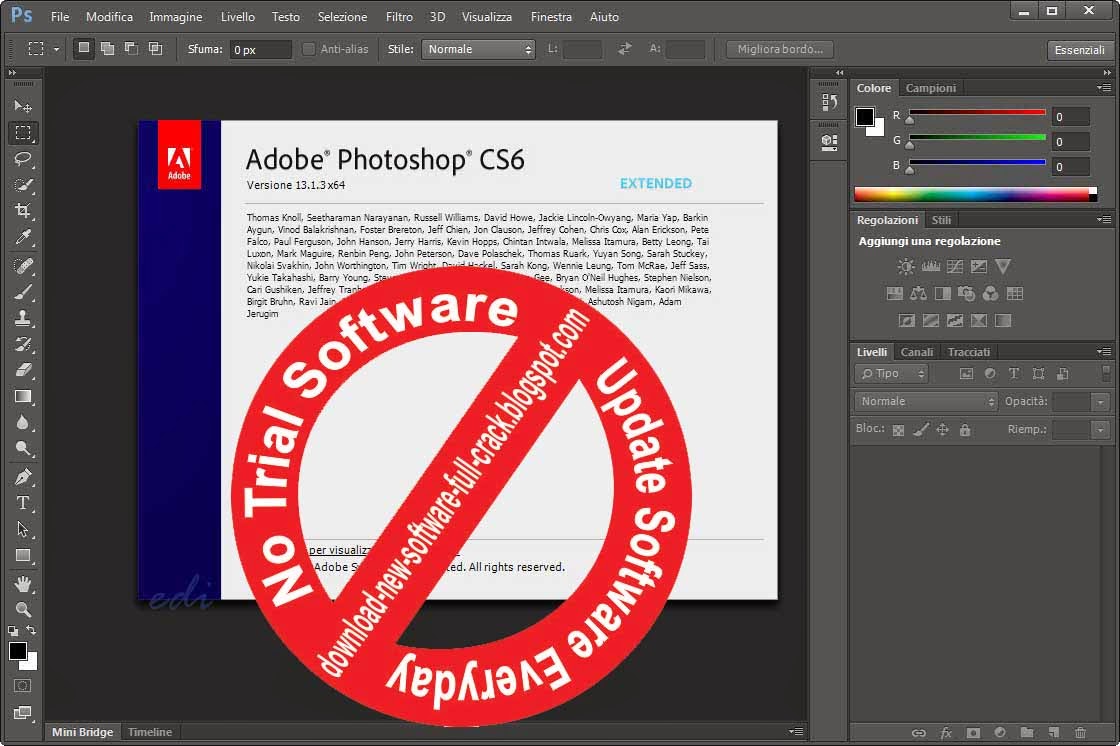Switch to the Campioni tab
1120x746 pixels.
coord(931,88)
